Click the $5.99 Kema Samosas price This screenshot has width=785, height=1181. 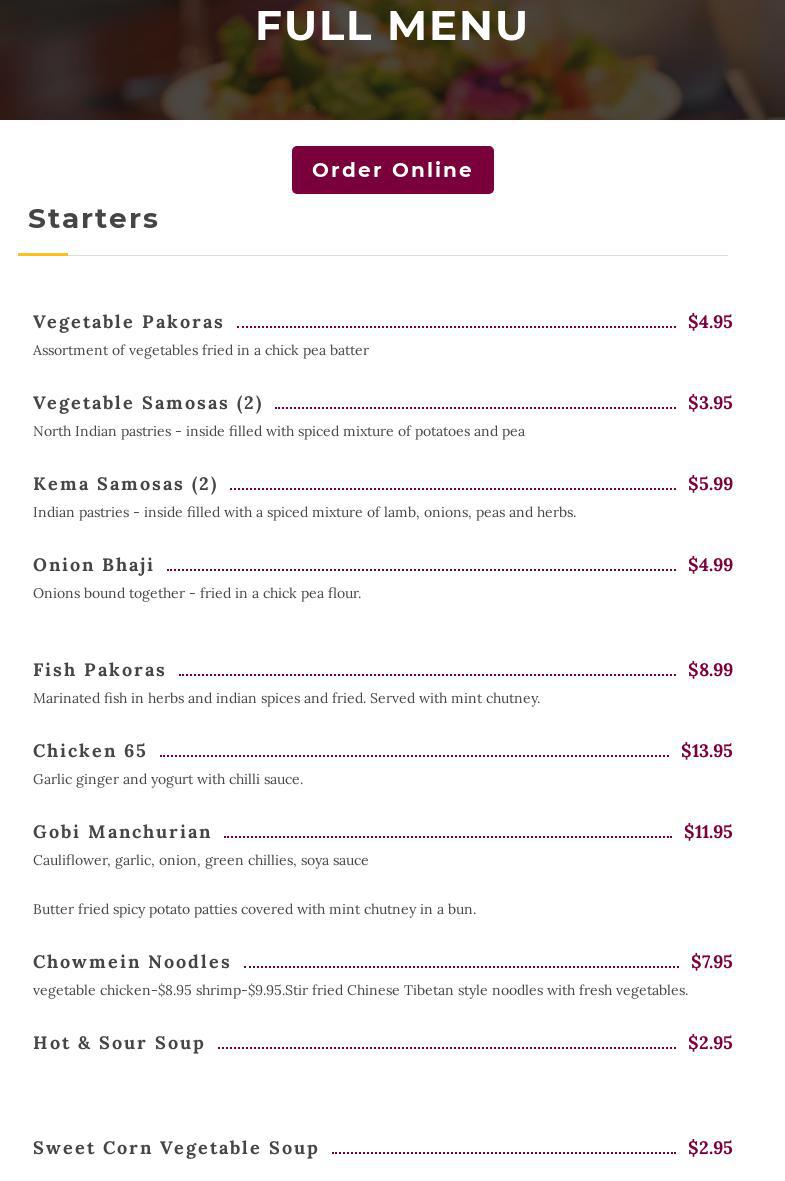pyautogui.click(x=710, y=484)
